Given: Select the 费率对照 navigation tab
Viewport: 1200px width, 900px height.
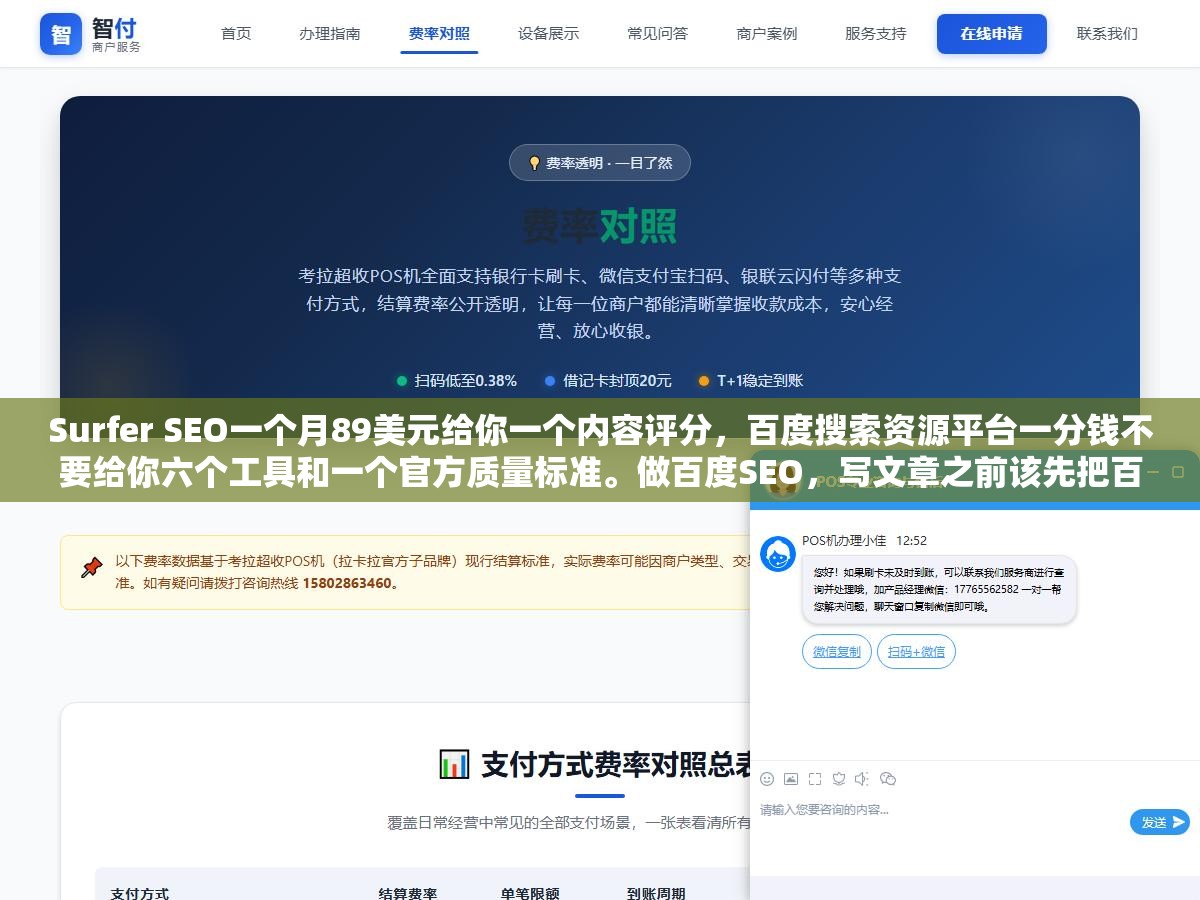Looking at the screenshot, I should (x=439, y=34).
